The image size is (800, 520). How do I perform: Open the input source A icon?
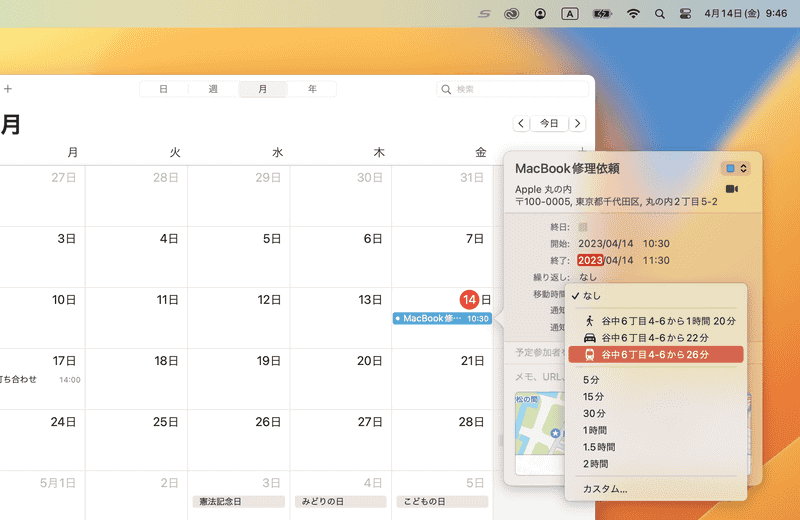570,14
